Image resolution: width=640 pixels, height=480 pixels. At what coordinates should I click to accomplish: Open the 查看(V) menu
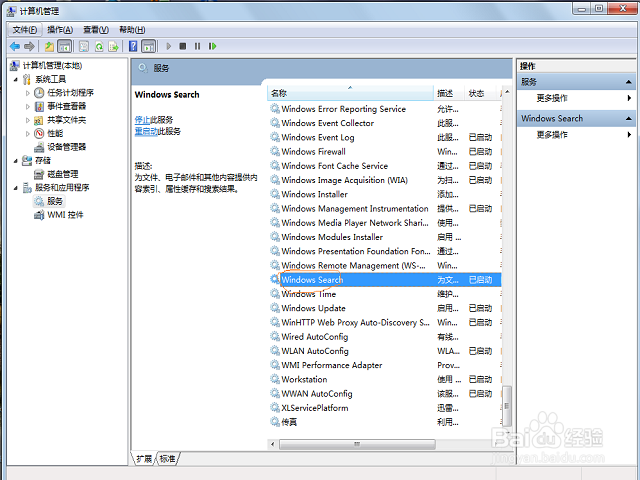coord(96,30)
